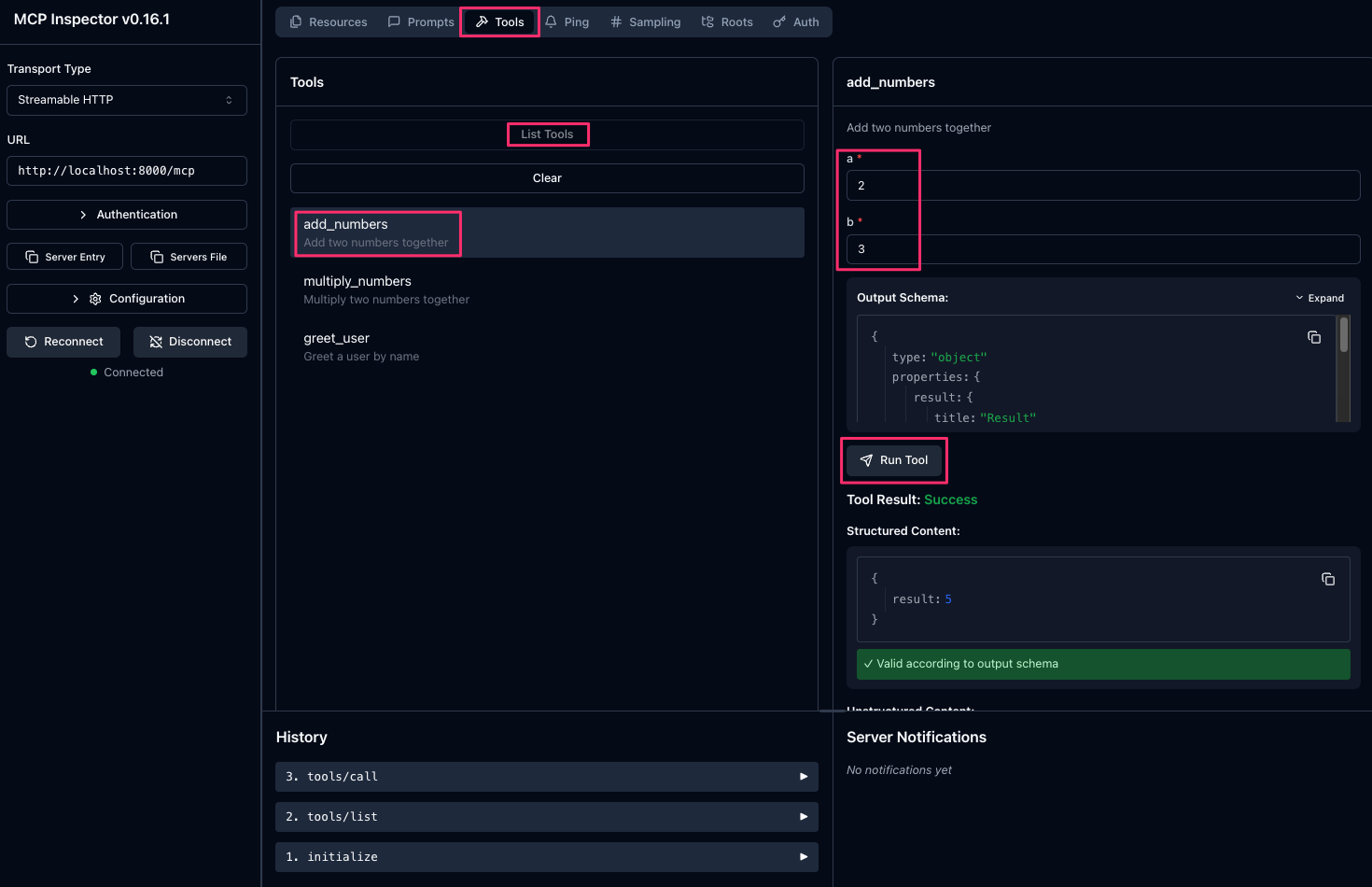Click the 'result: 5' value
This screenshot has width=1372, height=887.
[x=922, y=599]
